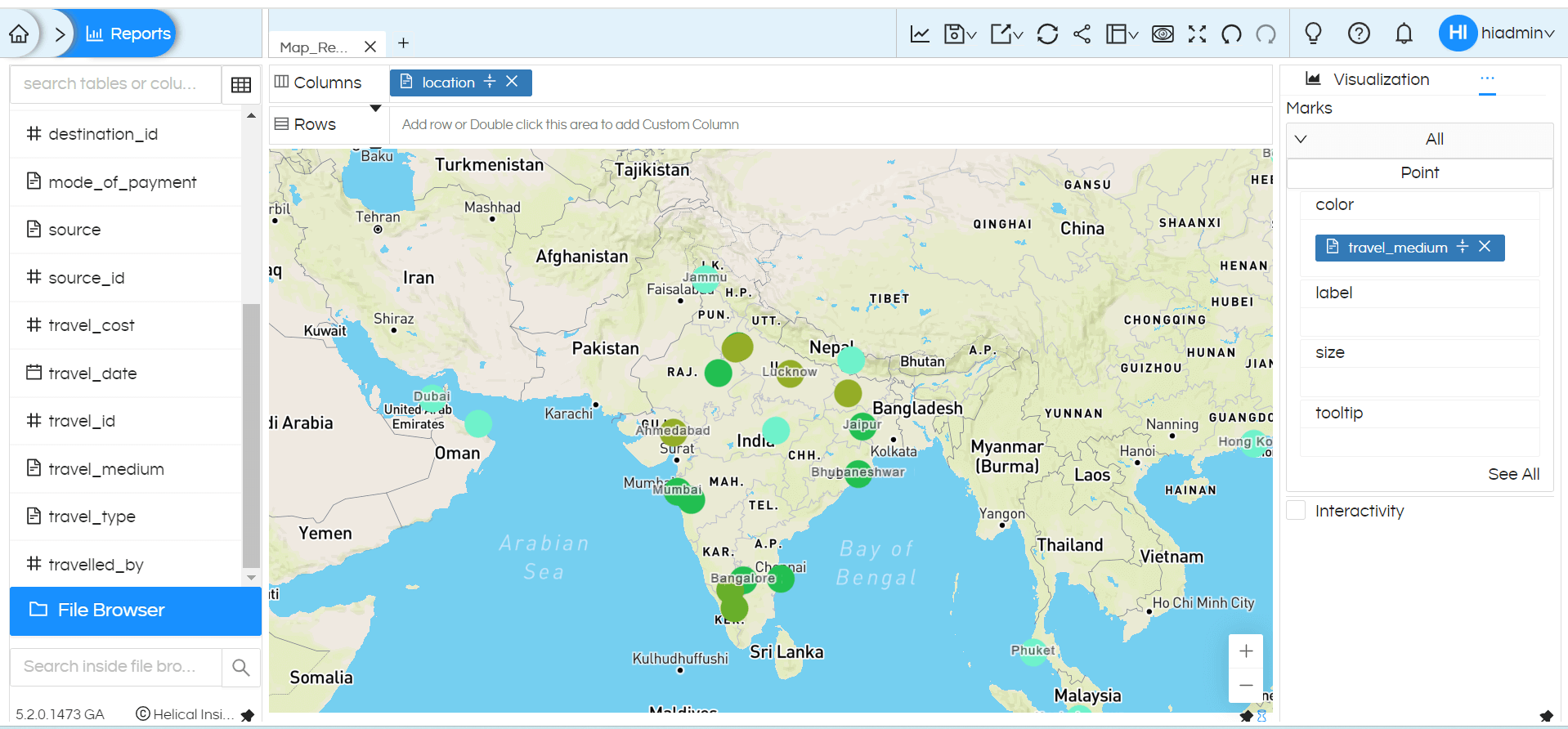Open the layout panel icon
This screenshot has height=729, width=1568.
(1116, 34)
